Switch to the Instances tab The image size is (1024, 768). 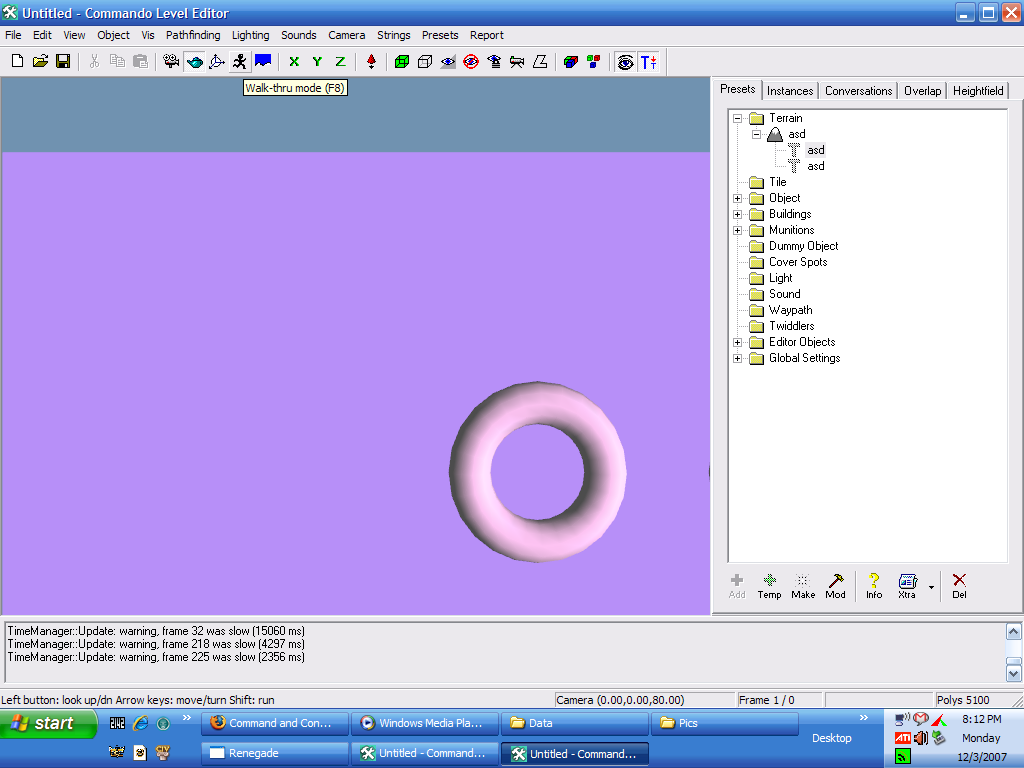[x=790, y=91]
